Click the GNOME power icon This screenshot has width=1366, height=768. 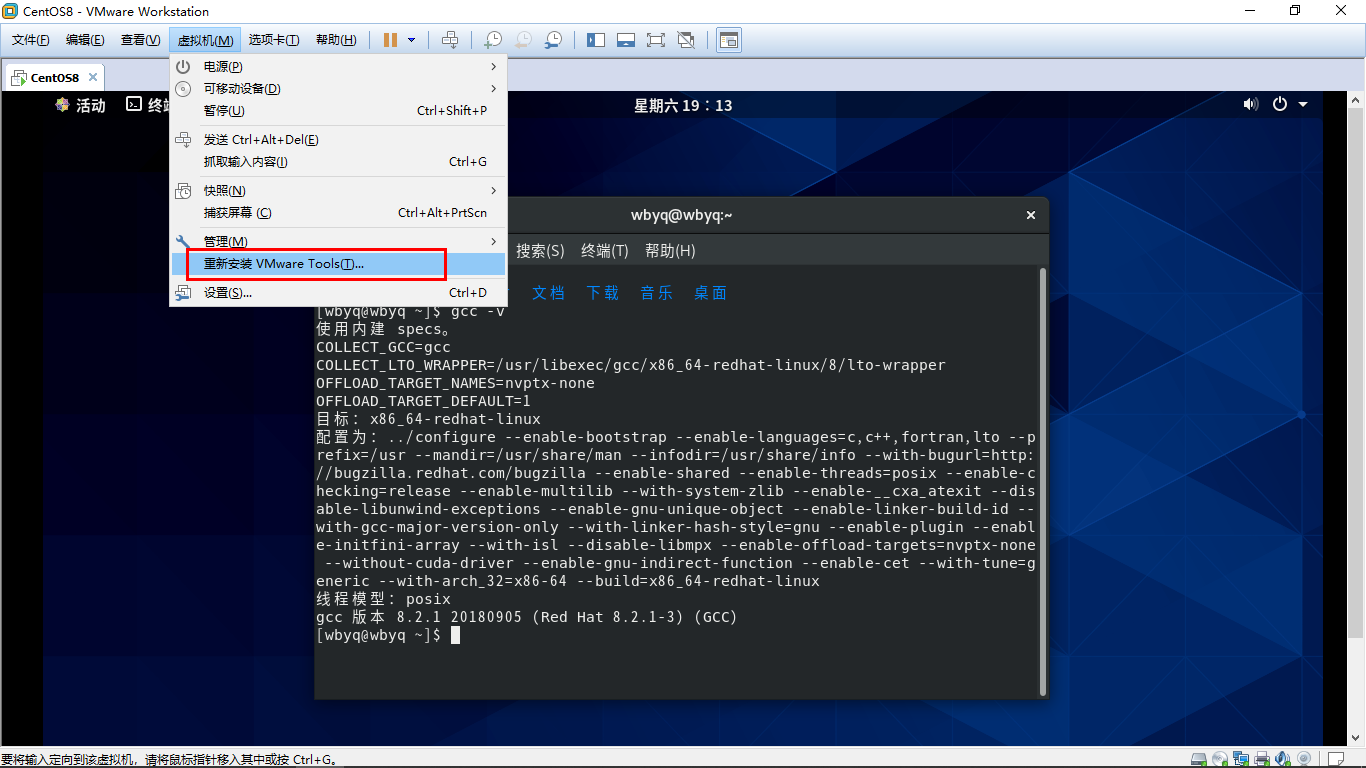pyautogui.click(x=1280, y=105)
